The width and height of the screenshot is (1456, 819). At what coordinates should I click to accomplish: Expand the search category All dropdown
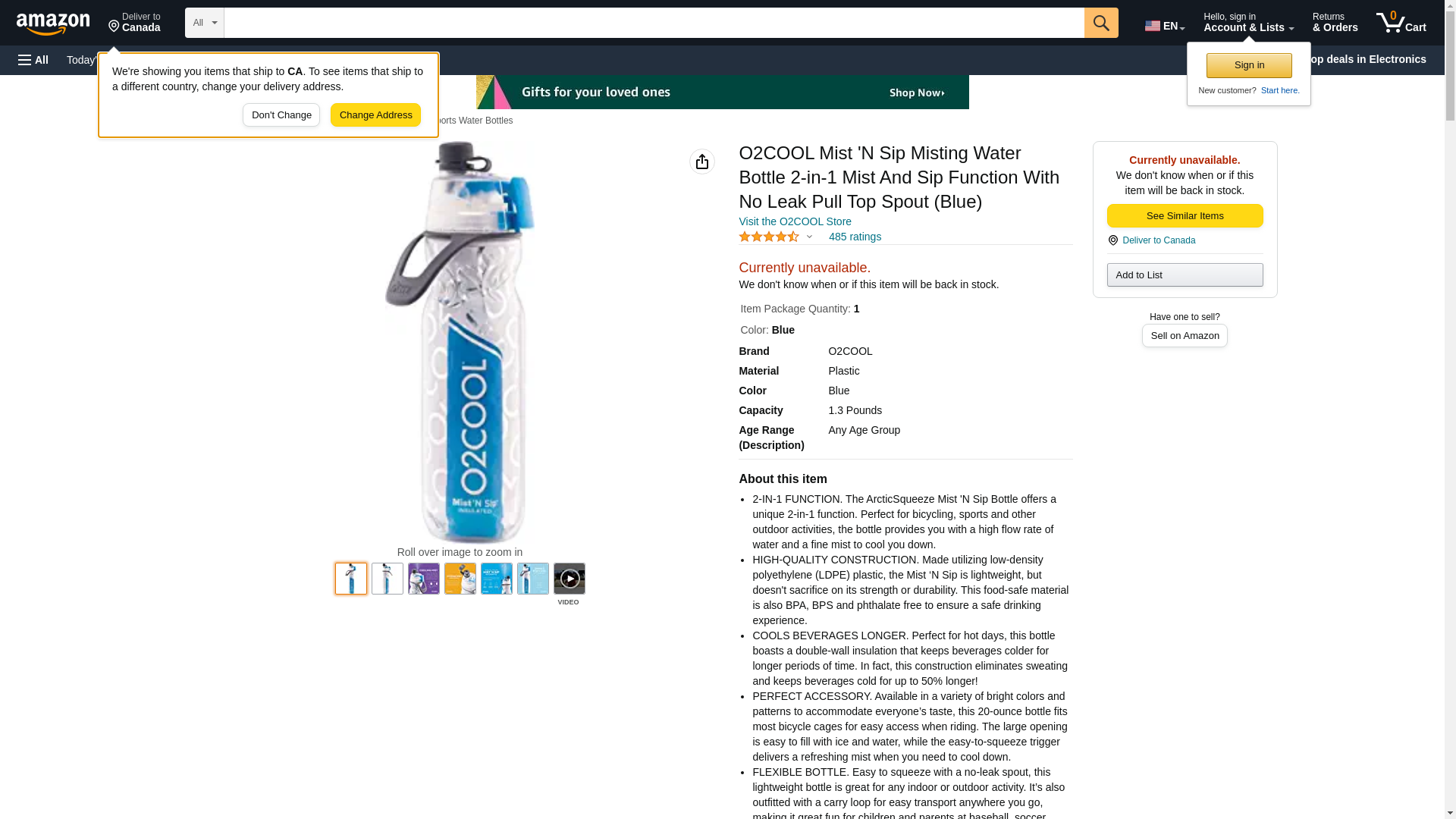pyautogui.click(x=205, y=23)
